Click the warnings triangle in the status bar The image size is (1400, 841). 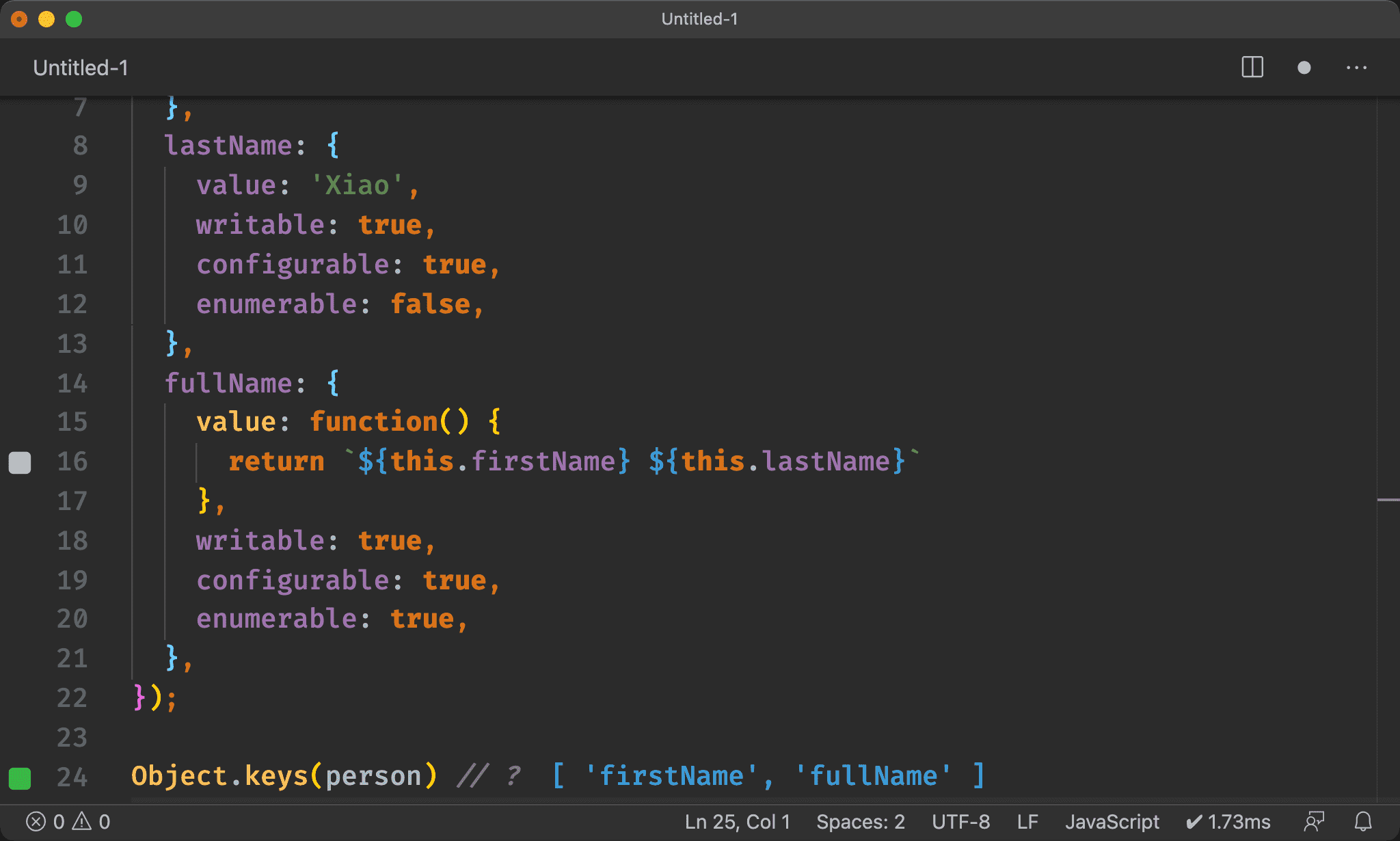(x=82, y=821)
